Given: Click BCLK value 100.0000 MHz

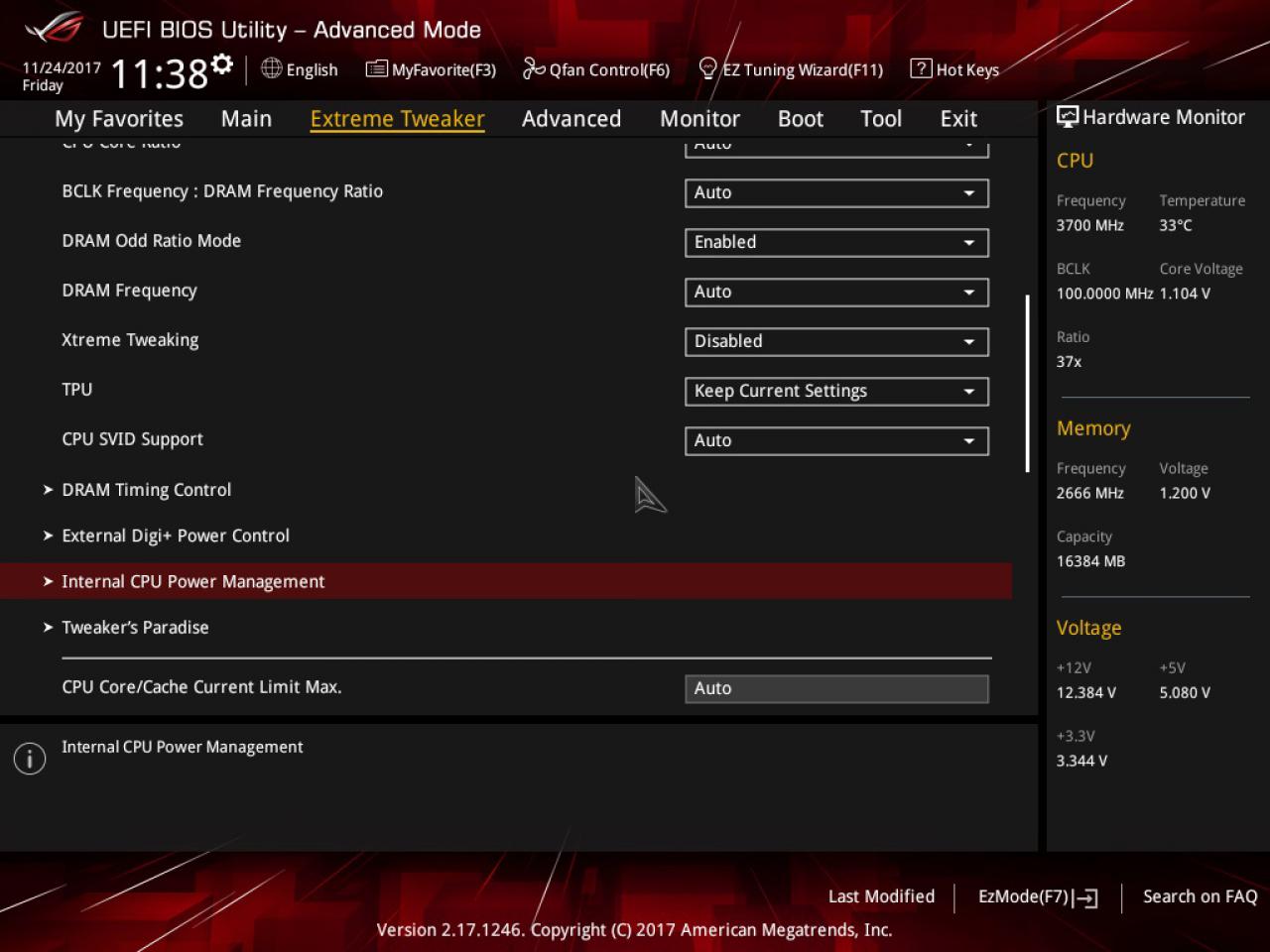Looking at the screenshot, I should pos(1104,294).
